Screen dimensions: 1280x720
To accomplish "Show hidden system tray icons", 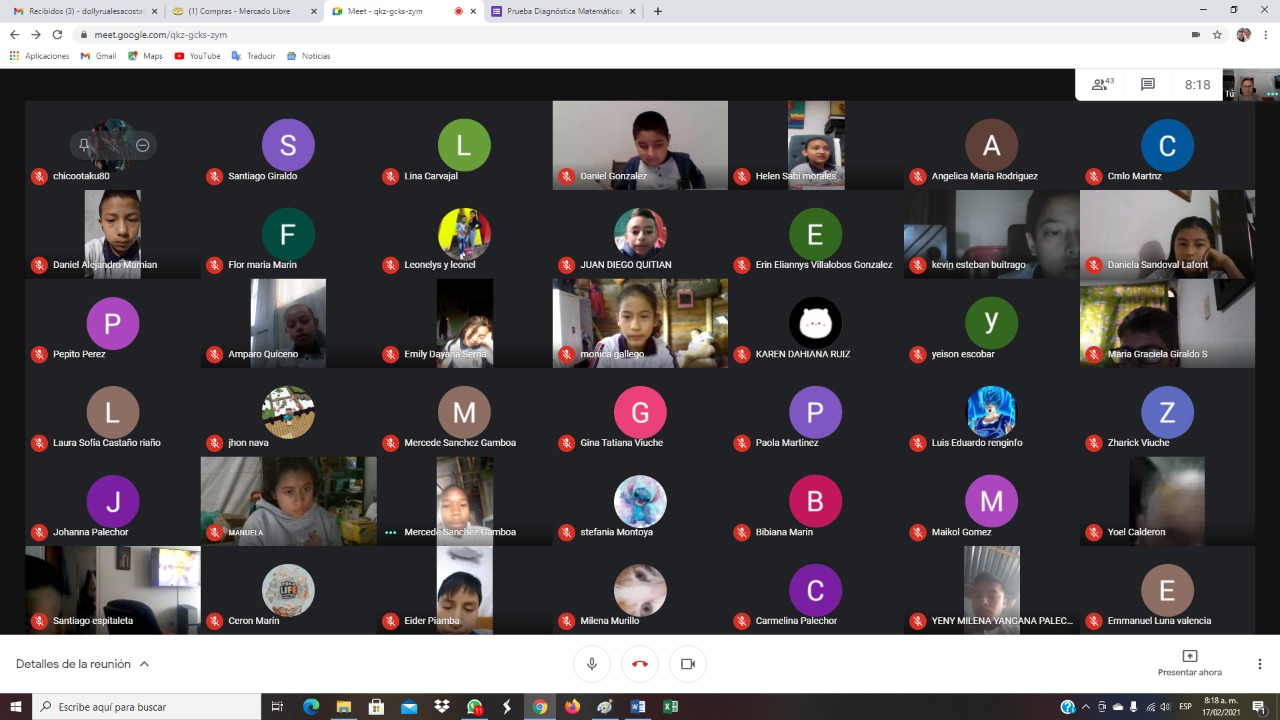I will (x=1086, y=707).
